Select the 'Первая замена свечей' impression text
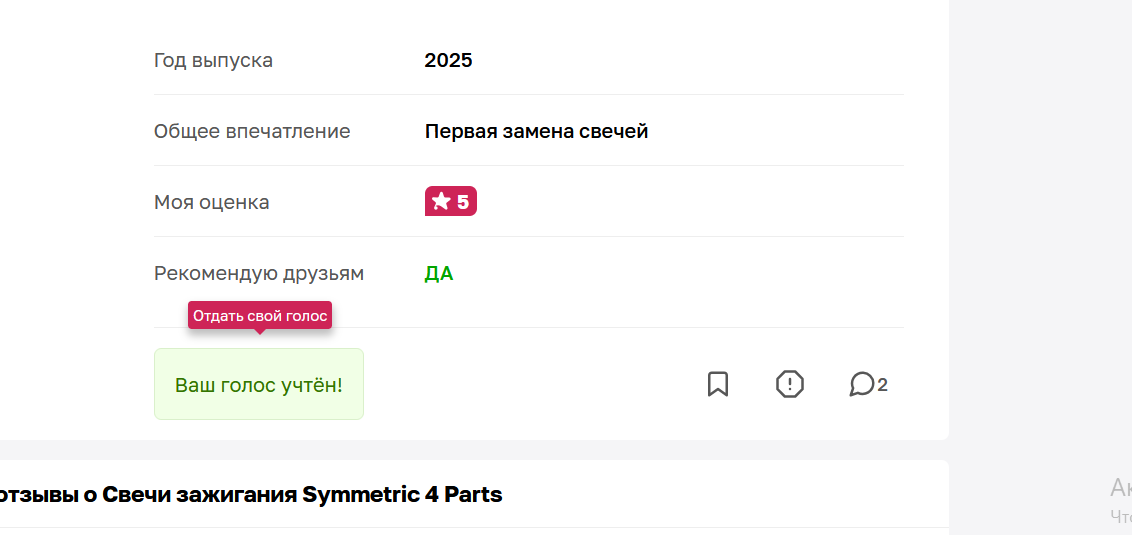 [x=536, y=131]
